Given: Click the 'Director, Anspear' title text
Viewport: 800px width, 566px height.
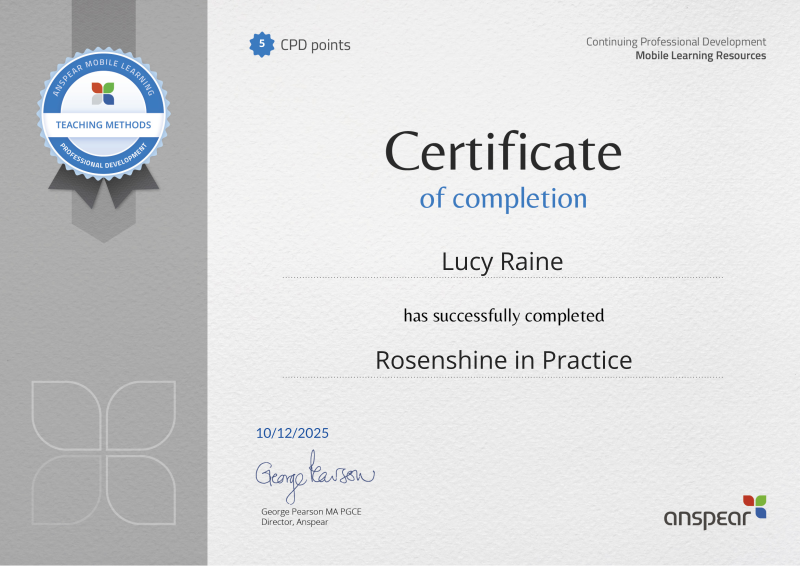Looking at the screenshot, I should pos(294,522).
